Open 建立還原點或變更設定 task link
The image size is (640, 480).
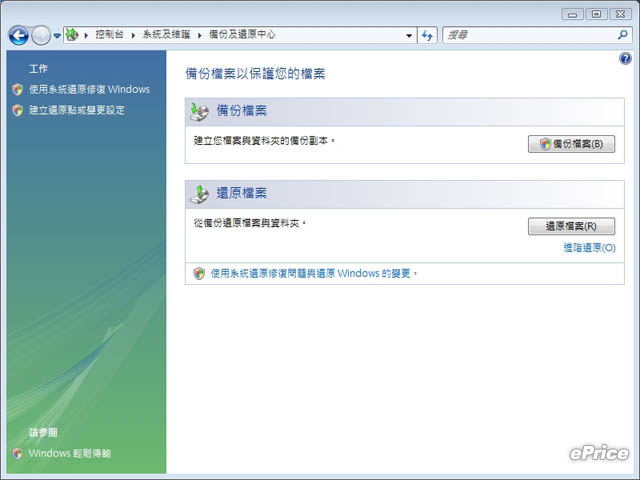[77, 110]
